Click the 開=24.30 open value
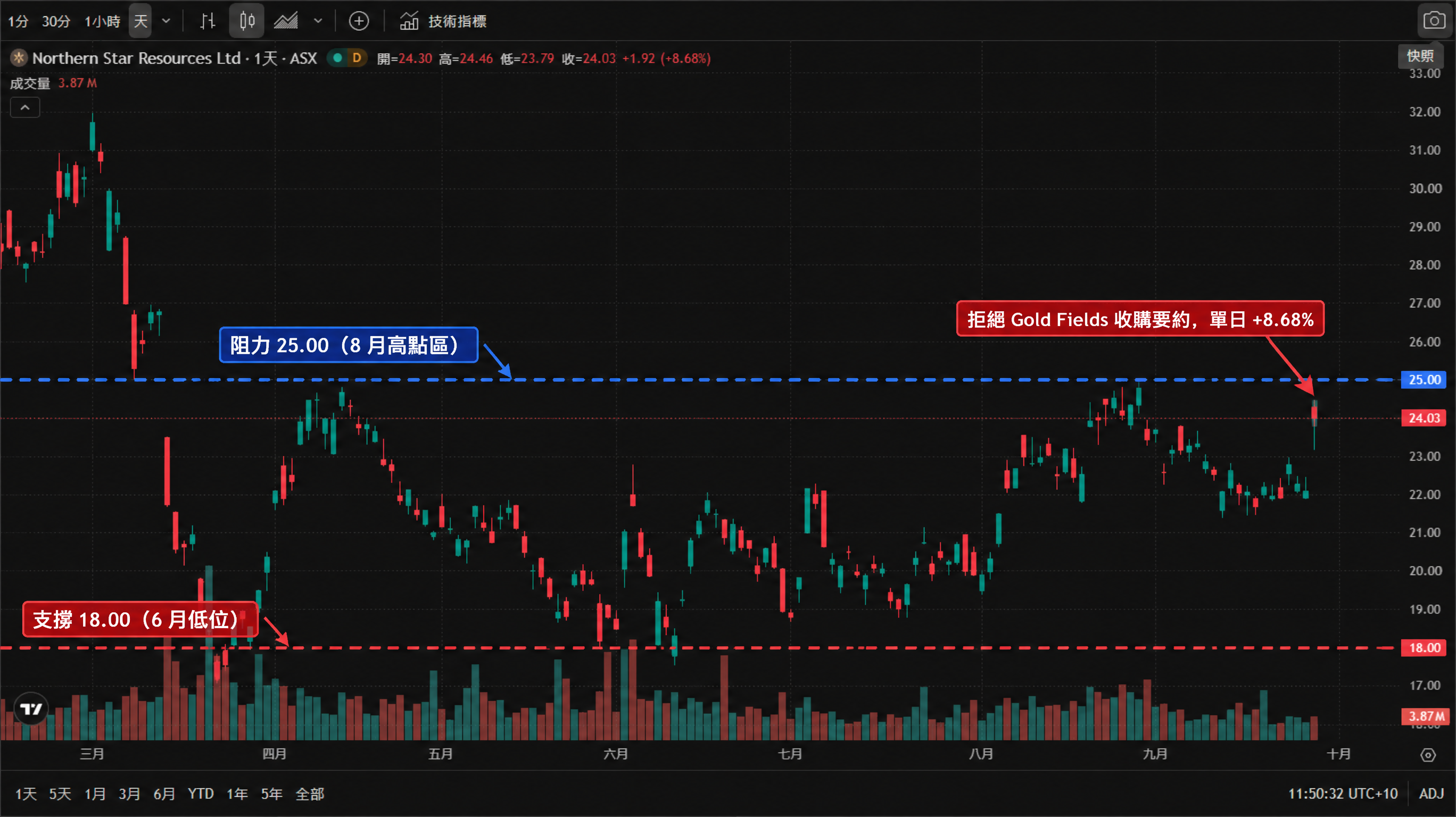Viewport: 1456px width, 817px height. (404, 58)
